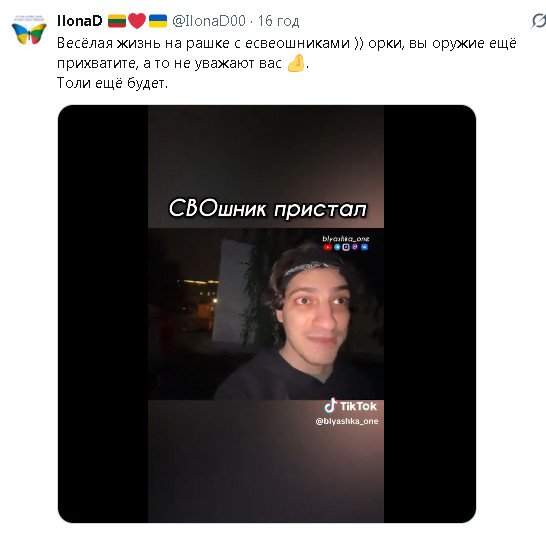The width and height of the screenshot is (546, 537).
Task: Play the embedded TikTok video
Action: tap(267, 313)
